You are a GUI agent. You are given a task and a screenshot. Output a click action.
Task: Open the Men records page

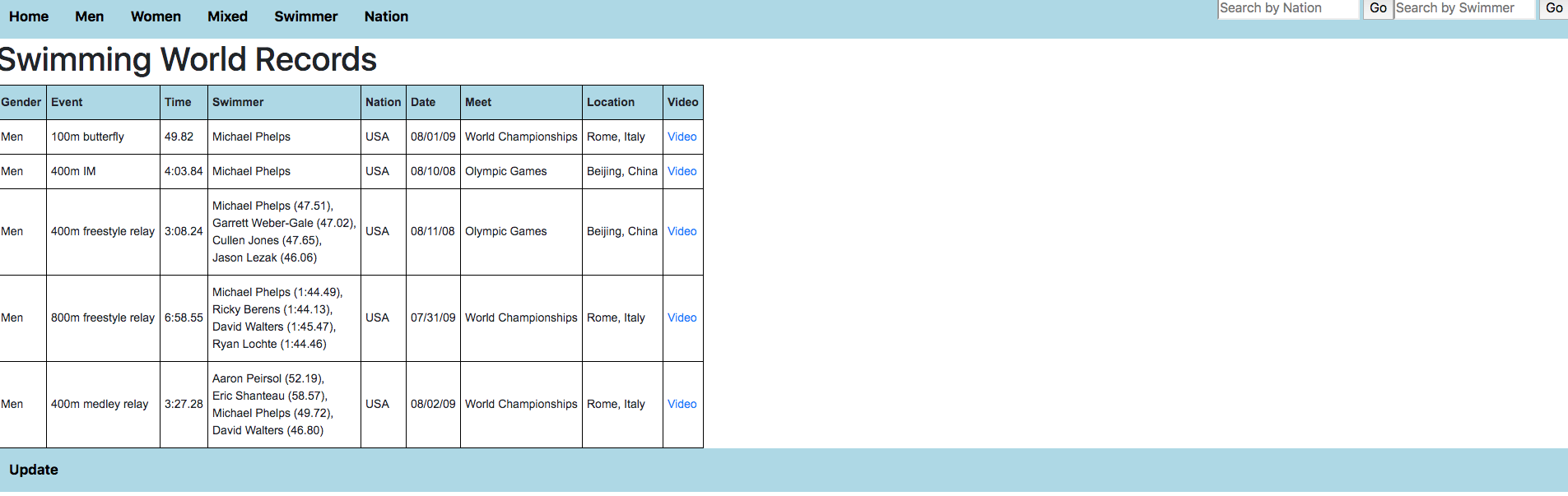point(89,16)
